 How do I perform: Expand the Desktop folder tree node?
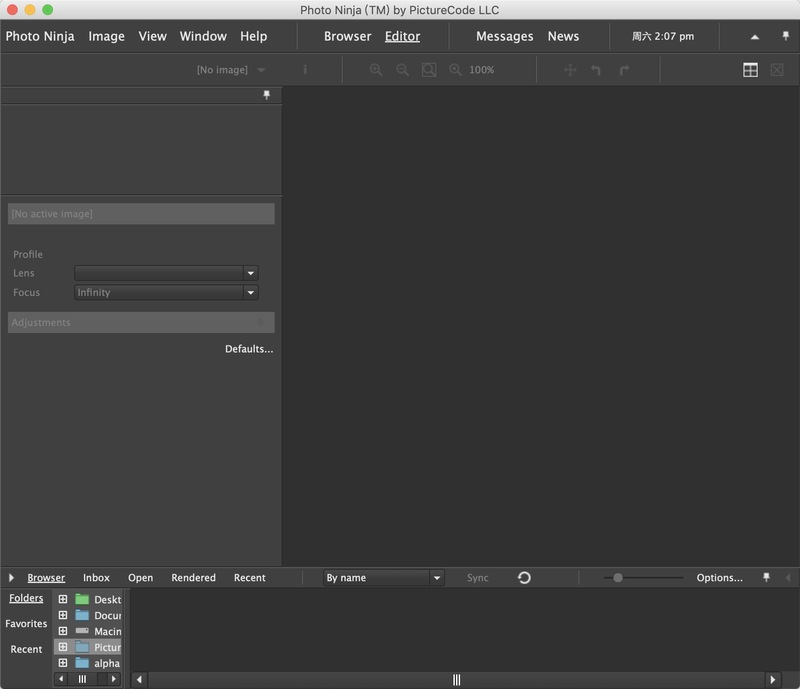[63, 599]
